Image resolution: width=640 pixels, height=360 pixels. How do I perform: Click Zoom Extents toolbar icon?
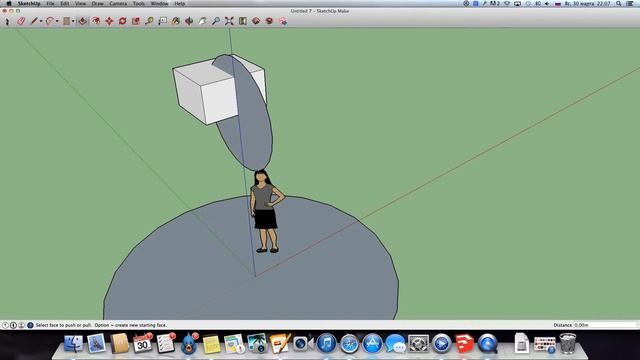point(229,21)
